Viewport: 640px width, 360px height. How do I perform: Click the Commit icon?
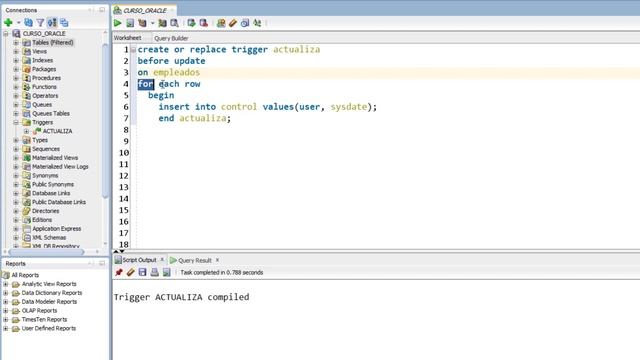click(x=191, y=23)
